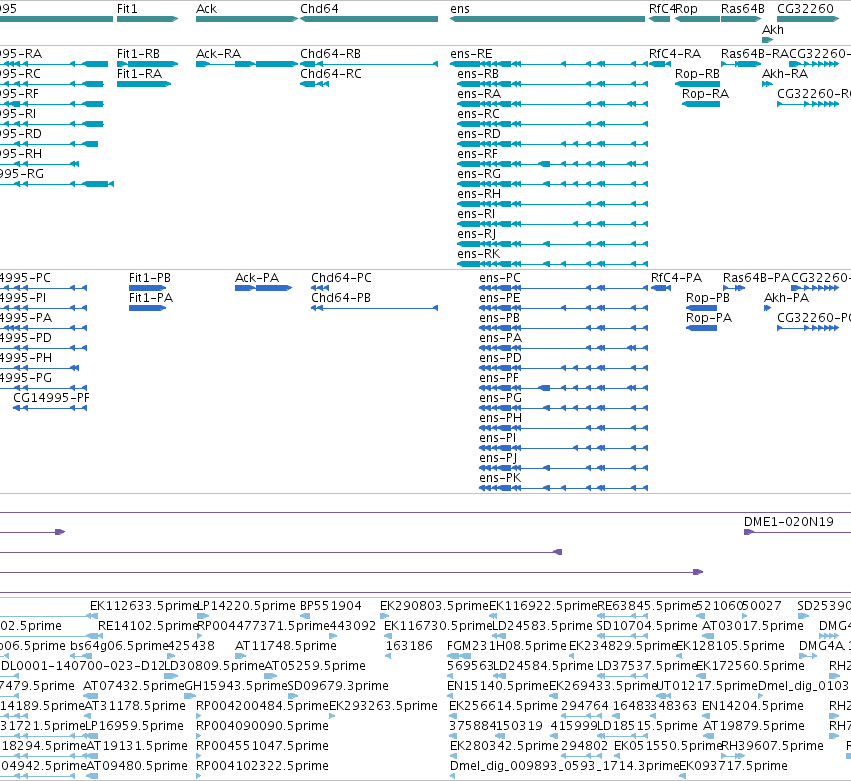Select the Fit1-RA transcript label
Viewport: 851px width, 781px height.
139,74
